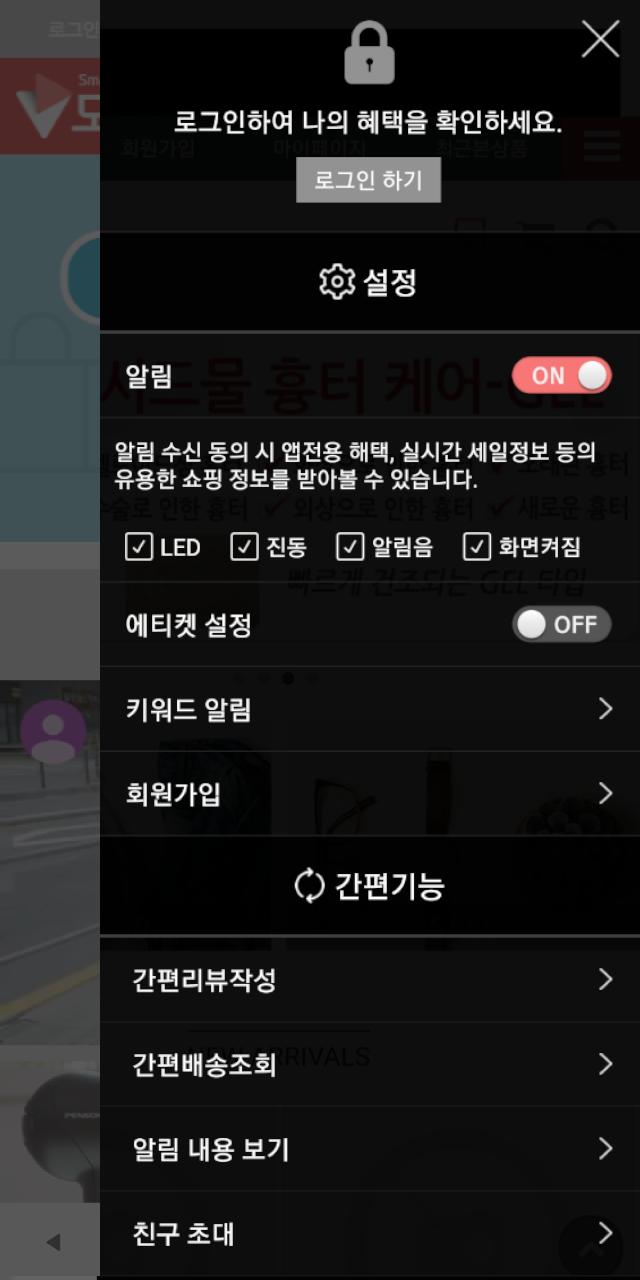Click the 로그인 하기 button
Image resolution: width=640 pixels, height=1280 pixels.
369,180
